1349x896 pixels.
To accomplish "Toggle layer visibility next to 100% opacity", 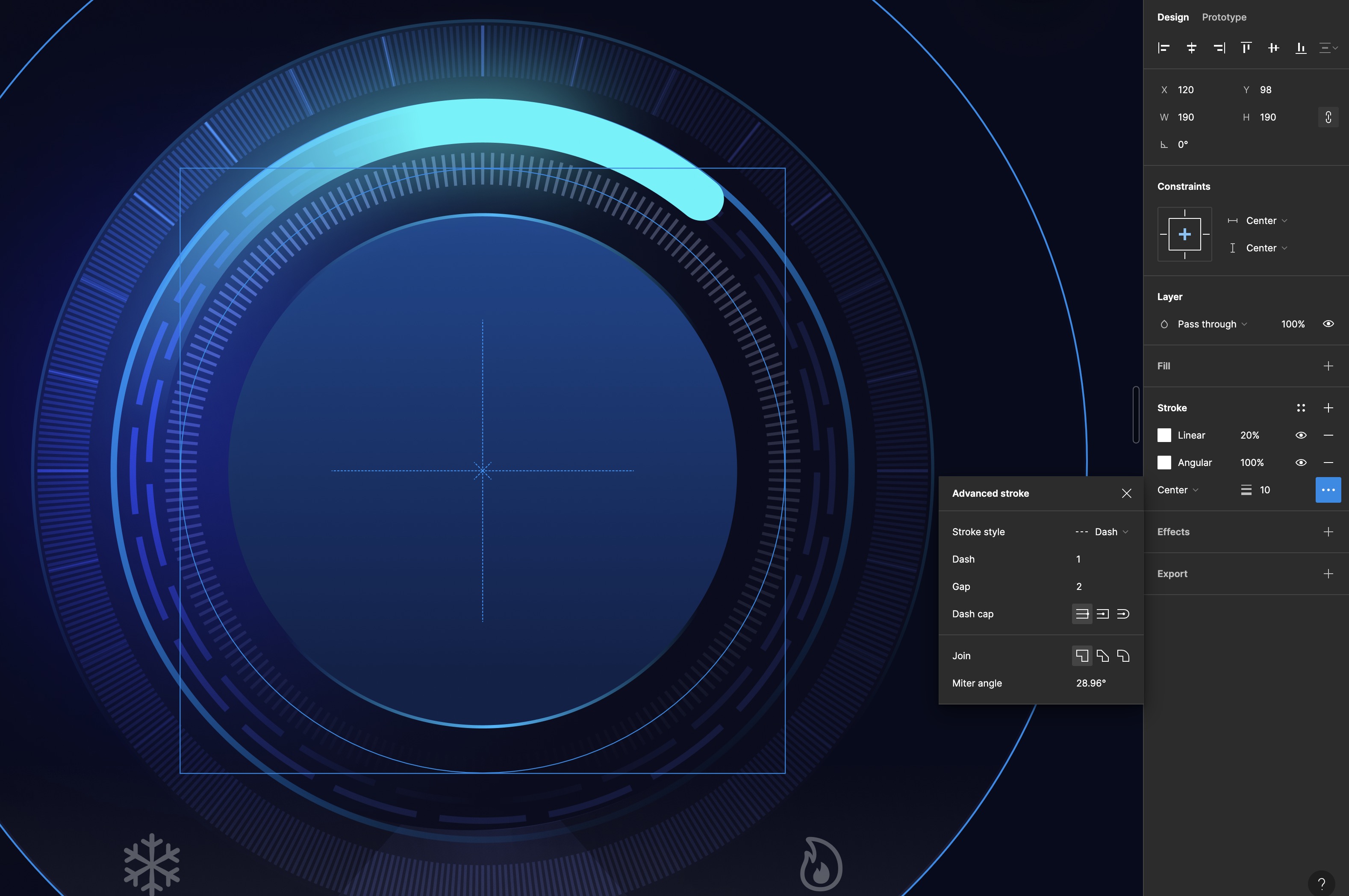I will click(x=1328, y=324).
